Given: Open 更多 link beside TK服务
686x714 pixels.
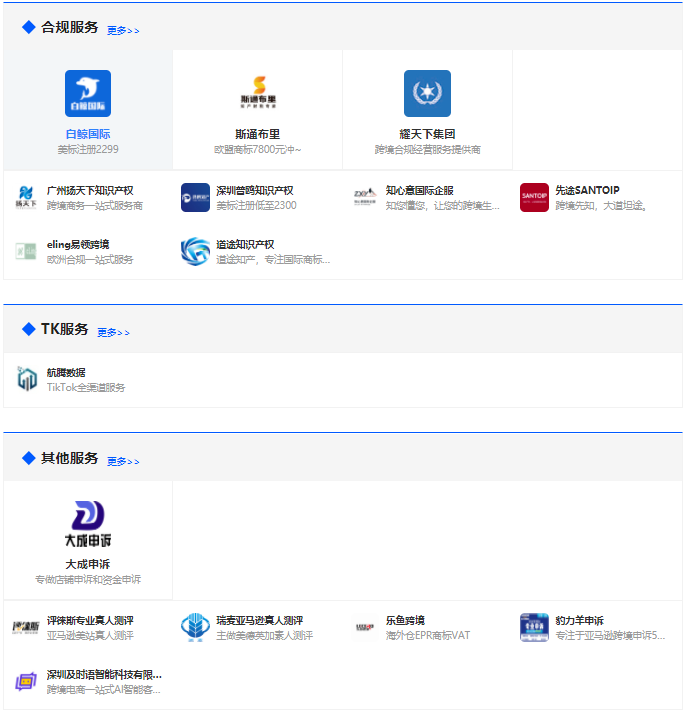Looking at the screenshot, I should point(113,332).
